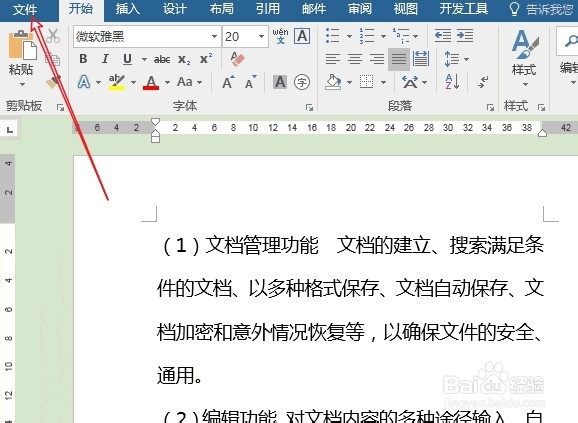This screenshot has height=423, width=578.
Task: Click the paragraph borders icon
Action: click(x=366, y=82)
